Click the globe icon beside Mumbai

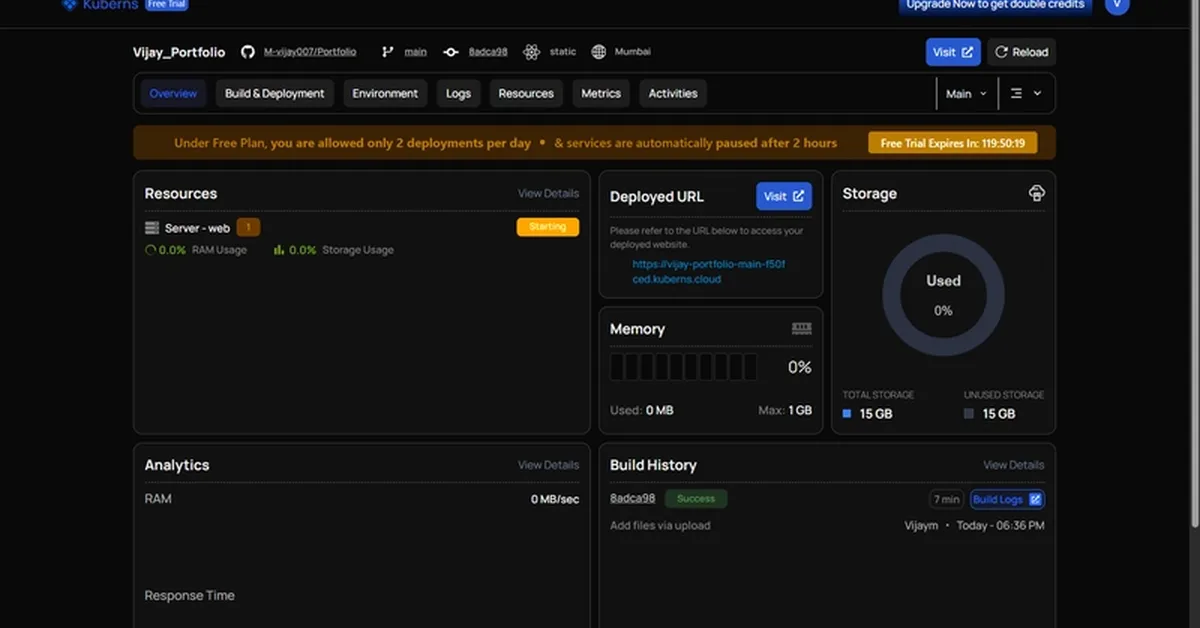(599, 52)
